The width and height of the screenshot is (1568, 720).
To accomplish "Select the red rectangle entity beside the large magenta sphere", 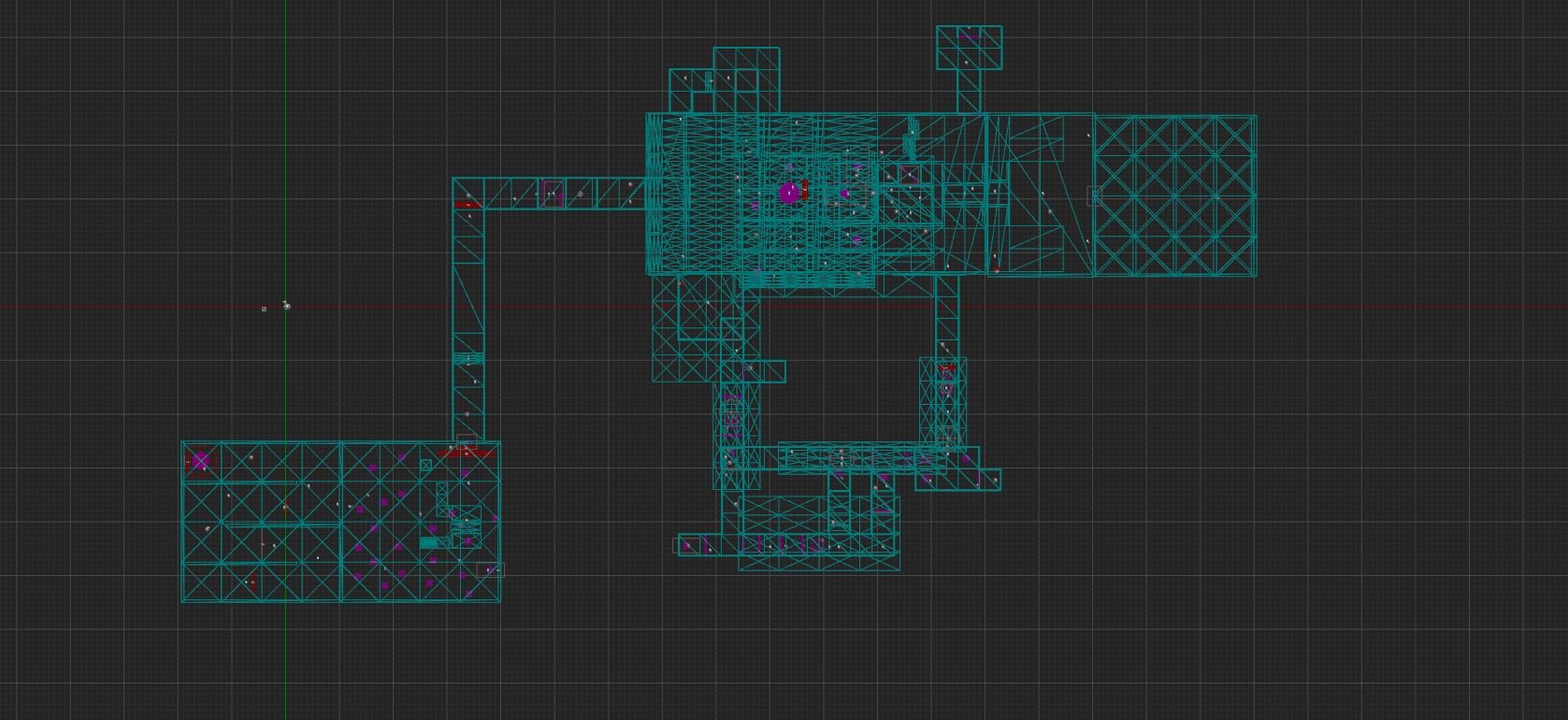I will click(804, 190).
